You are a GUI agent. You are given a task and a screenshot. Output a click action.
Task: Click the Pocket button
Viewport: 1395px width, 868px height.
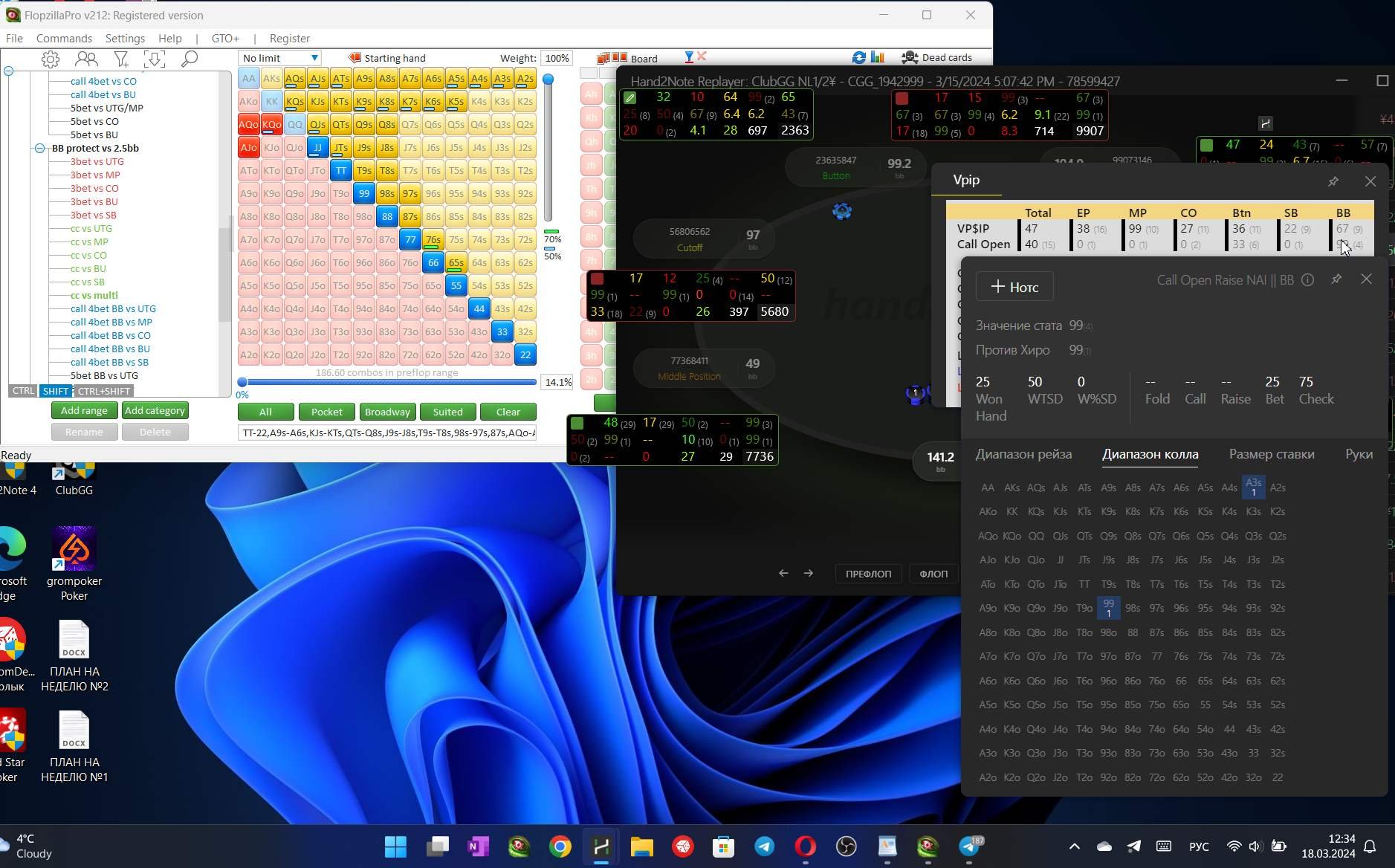tap(327, 412)
